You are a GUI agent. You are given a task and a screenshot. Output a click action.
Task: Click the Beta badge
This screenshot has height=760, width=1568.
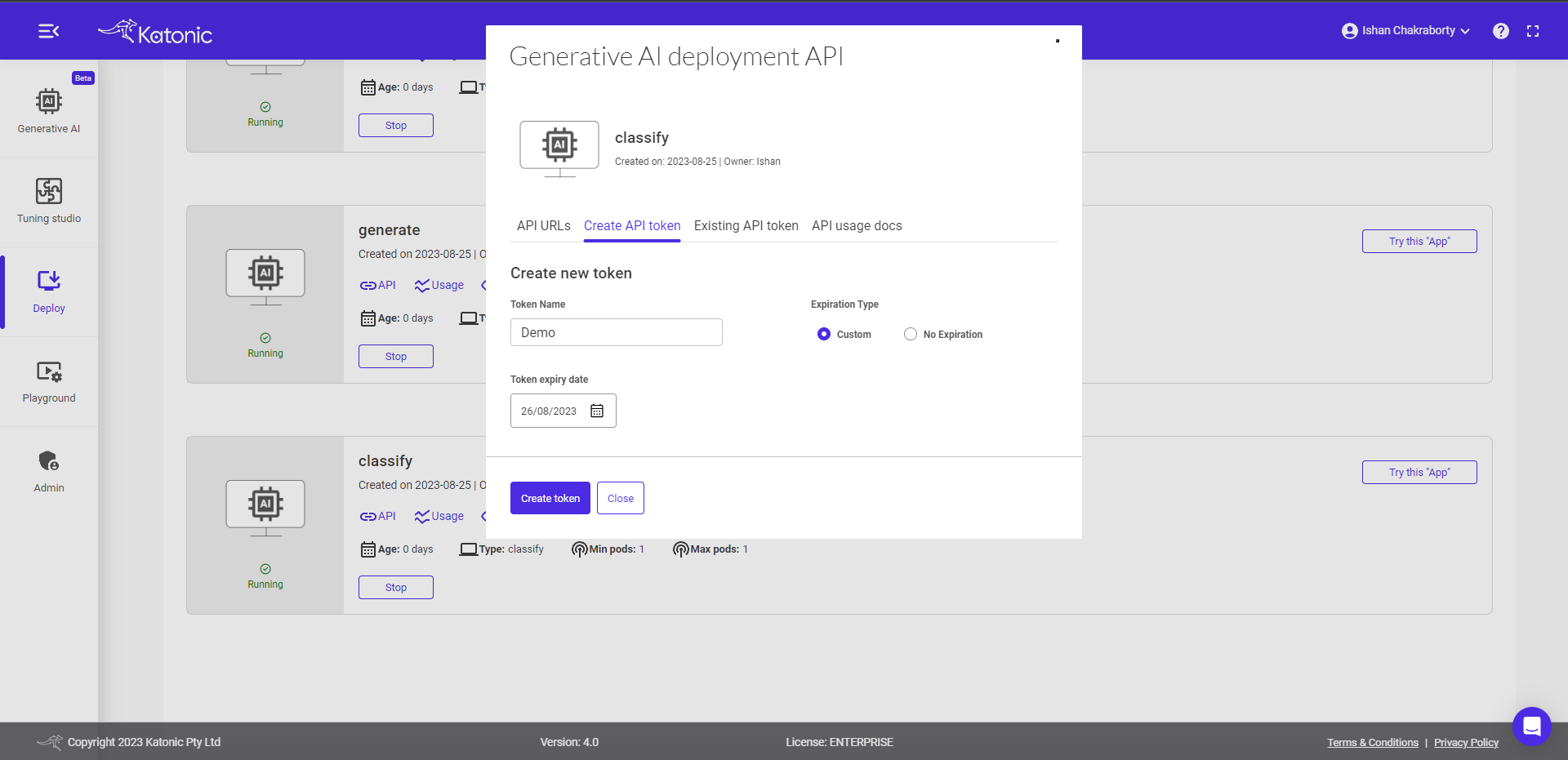point(83,78)
